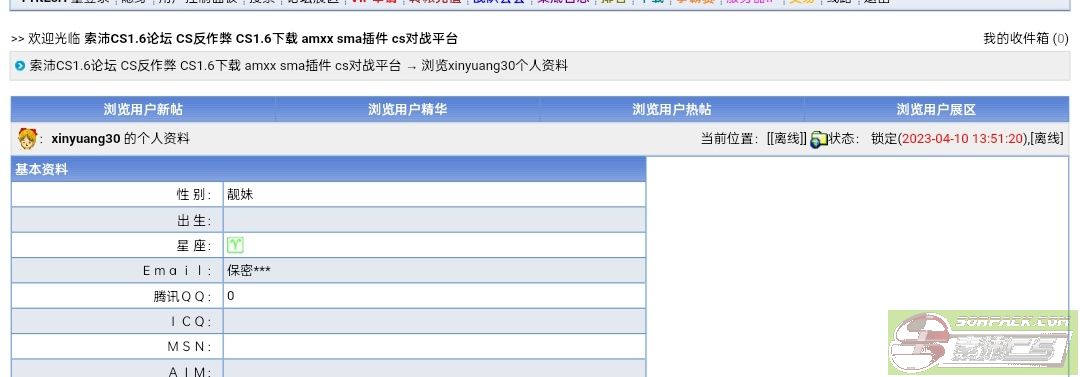Open 我的收件箱 inbox link

pos(1016,39)
